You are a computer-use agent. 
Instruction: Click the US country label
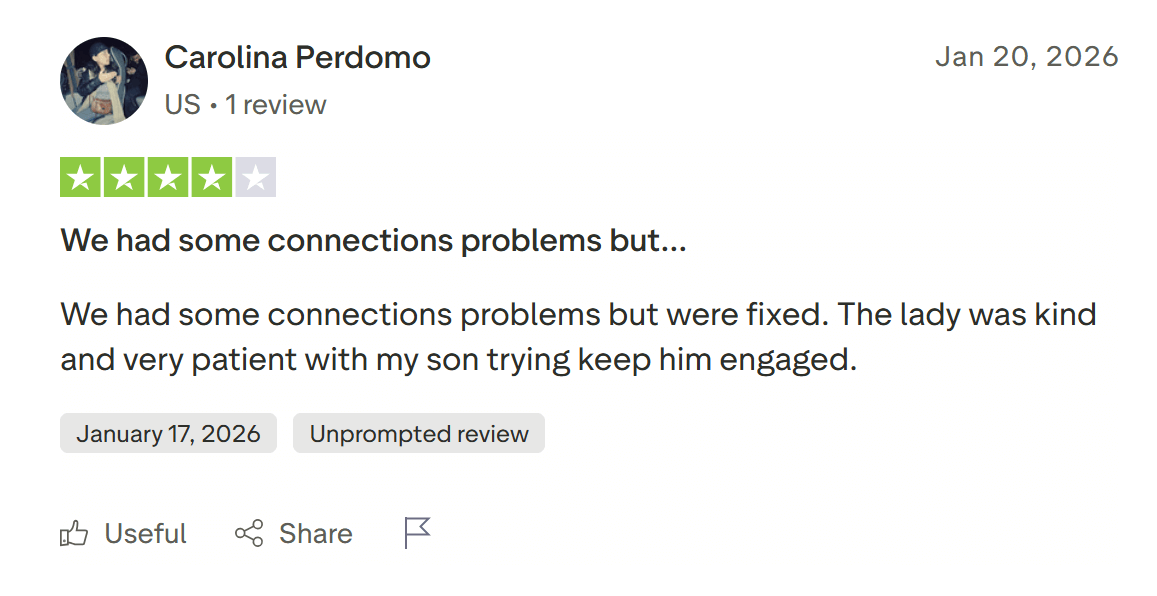[x=182, y=105]
